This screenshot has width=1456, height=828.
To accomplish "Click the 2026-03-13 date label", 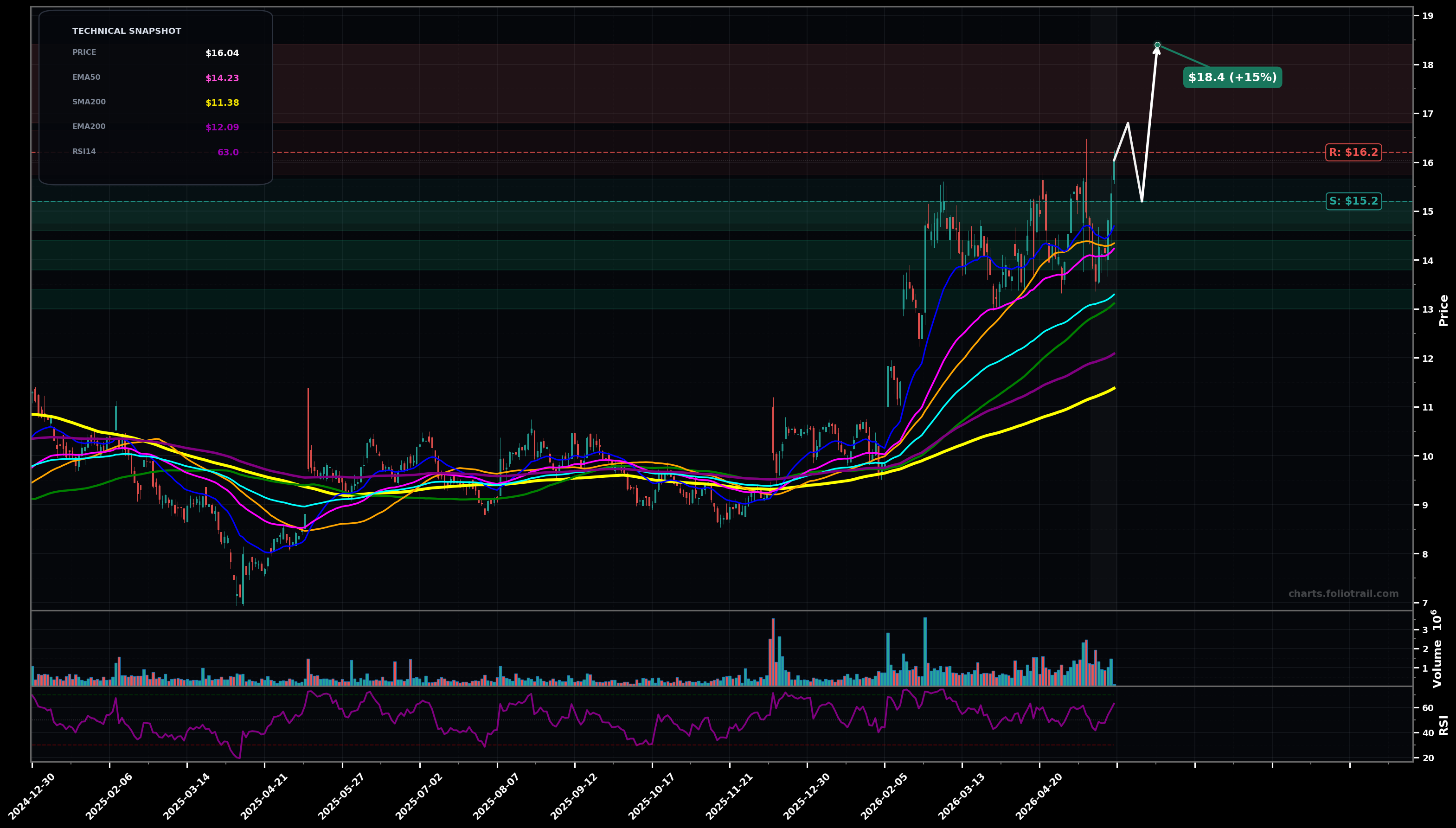I will pos(962,796).
